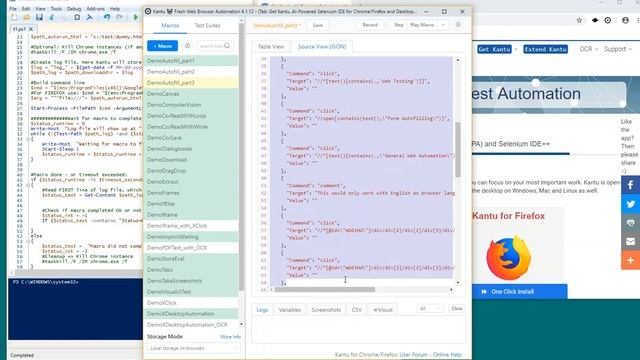Click the Cut scissors icon in ISE toolbar
640x360 pixels.
click(x=52, y=17)
